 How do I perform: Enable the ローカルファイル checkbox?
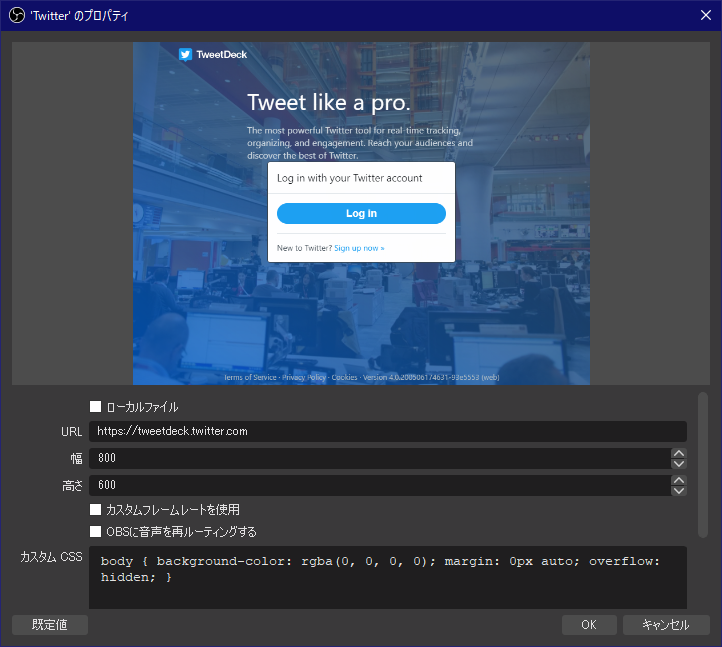(x=95, y=407)
